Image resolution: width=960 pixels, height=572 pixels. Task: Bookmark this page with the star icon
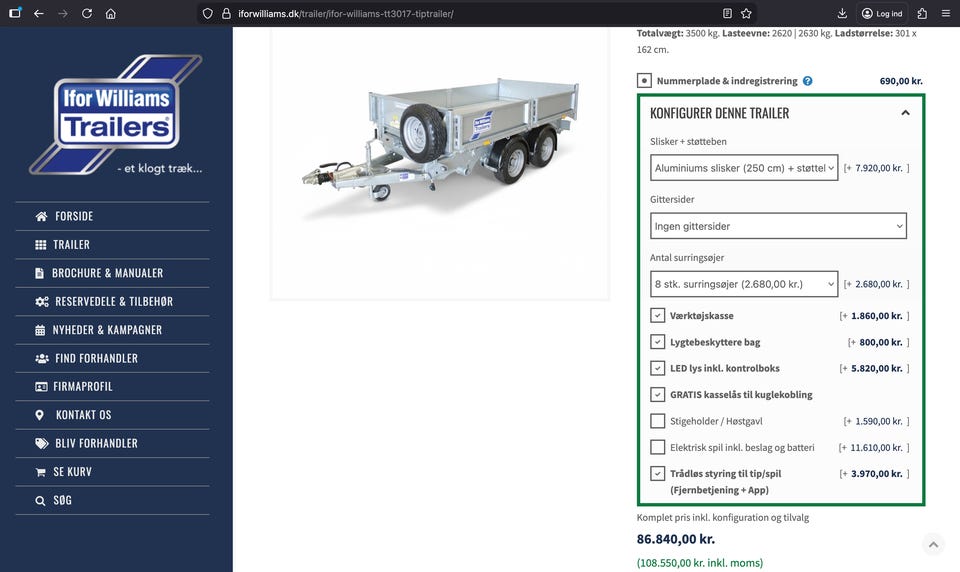tap(746, 13)
